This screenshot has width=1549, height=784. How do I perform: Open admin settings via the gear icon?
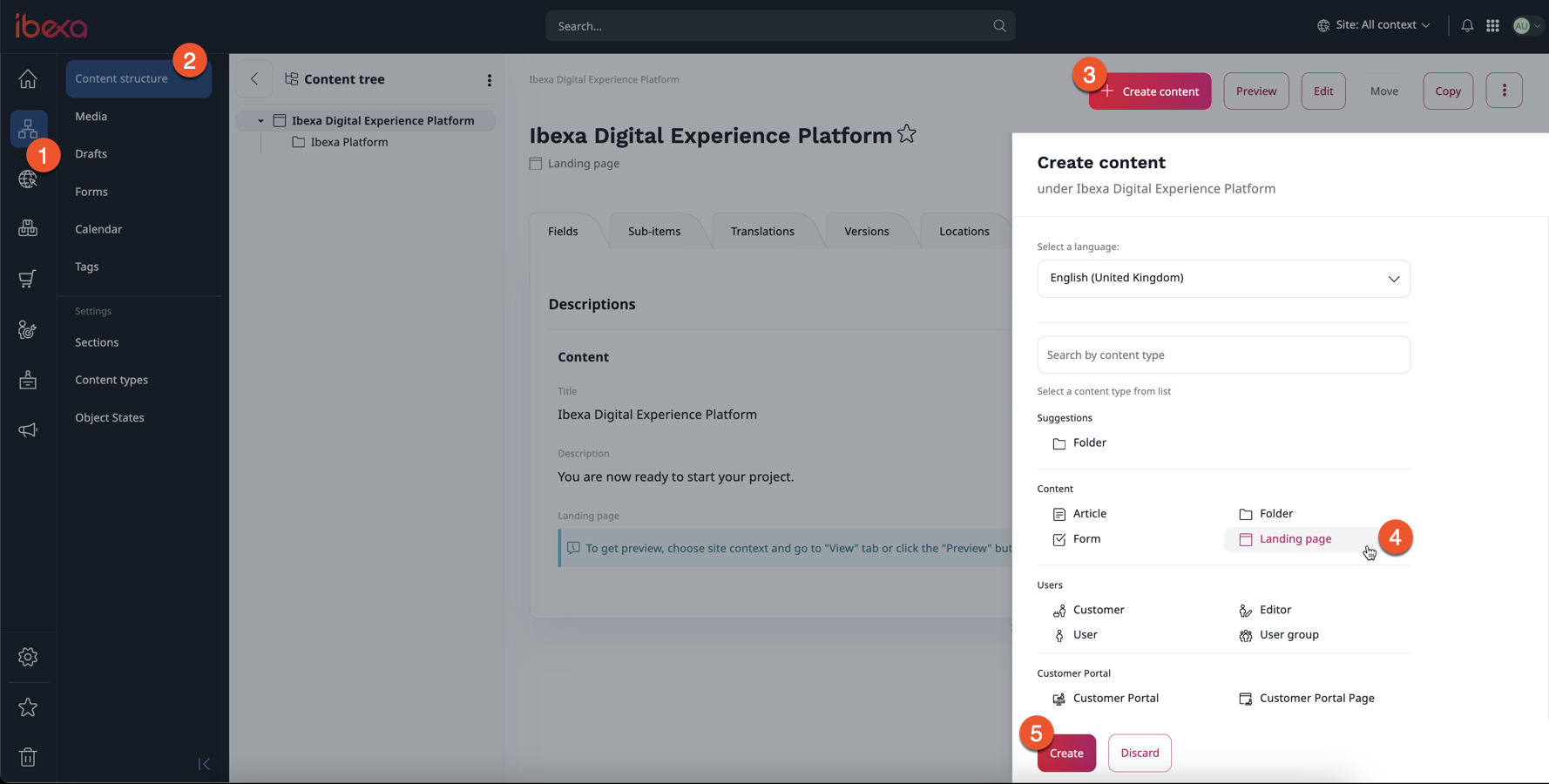click(x=28, y=658)
